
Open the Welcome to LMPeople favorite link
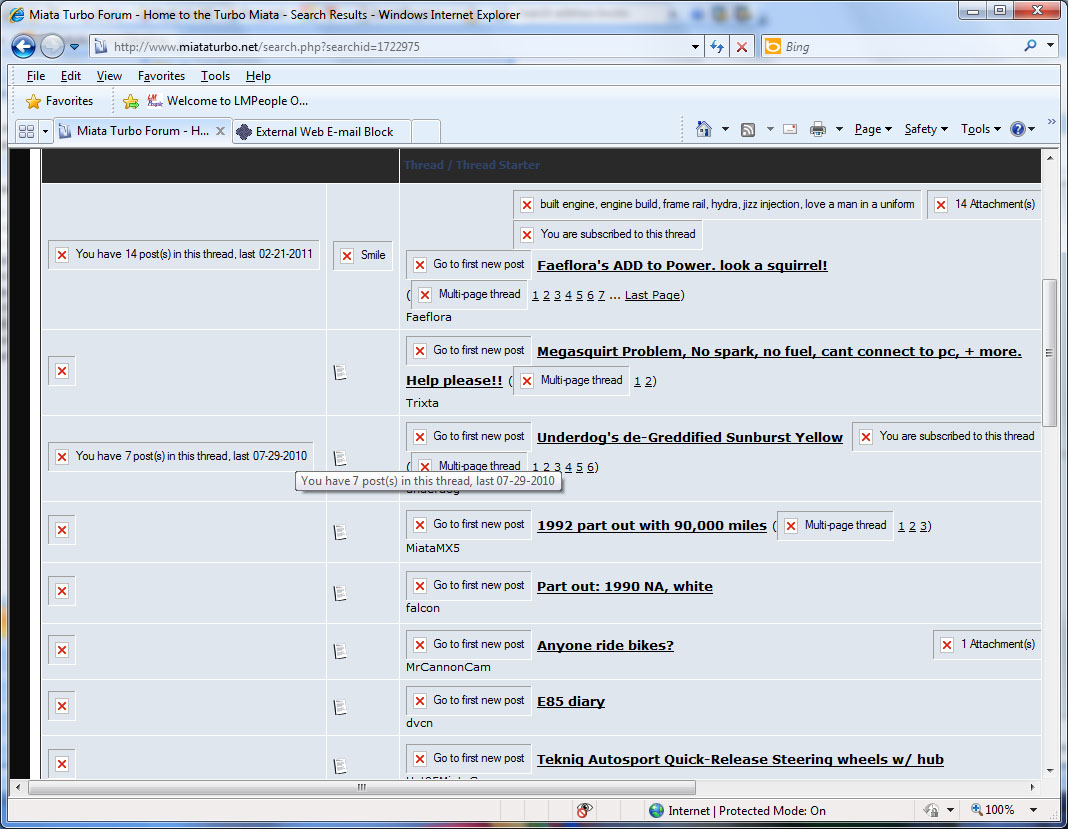(227, 101)
